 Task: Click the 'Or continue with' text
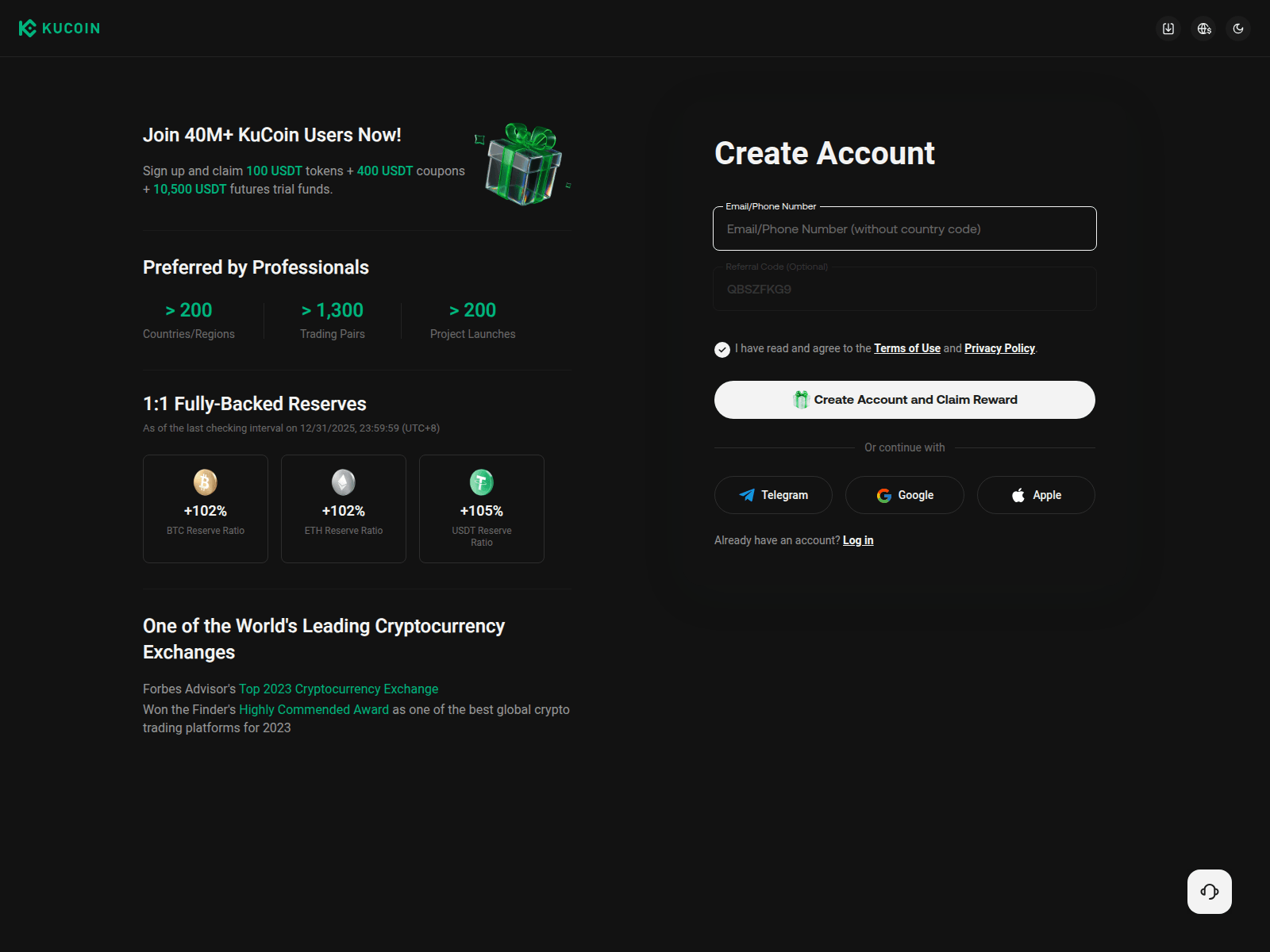[x=905, y=447]
